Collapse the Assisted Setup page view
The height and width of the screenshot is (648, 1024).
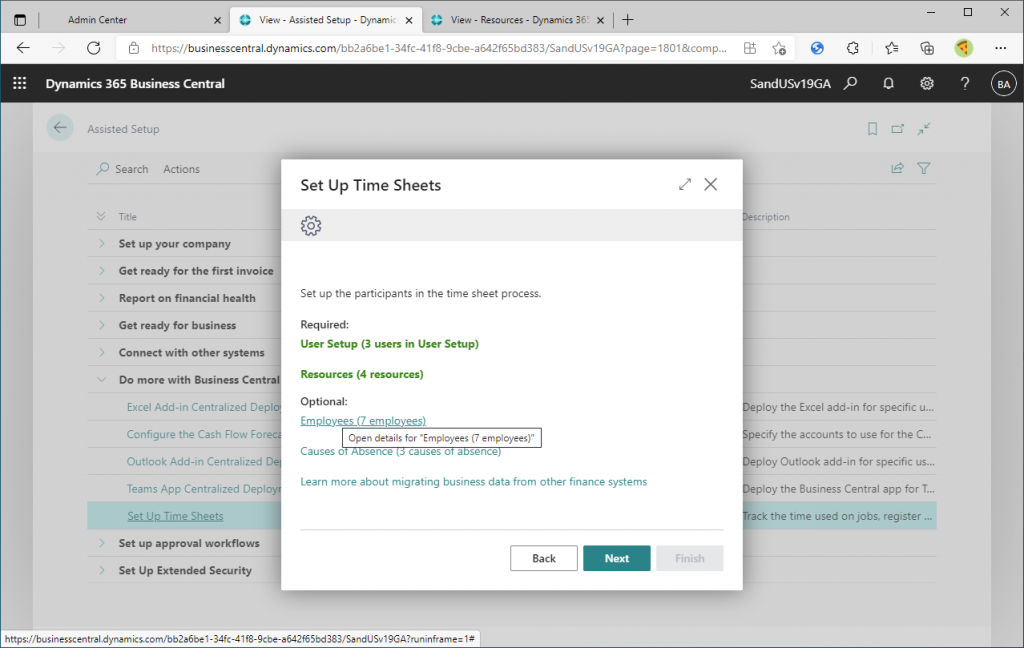[923, 129]
